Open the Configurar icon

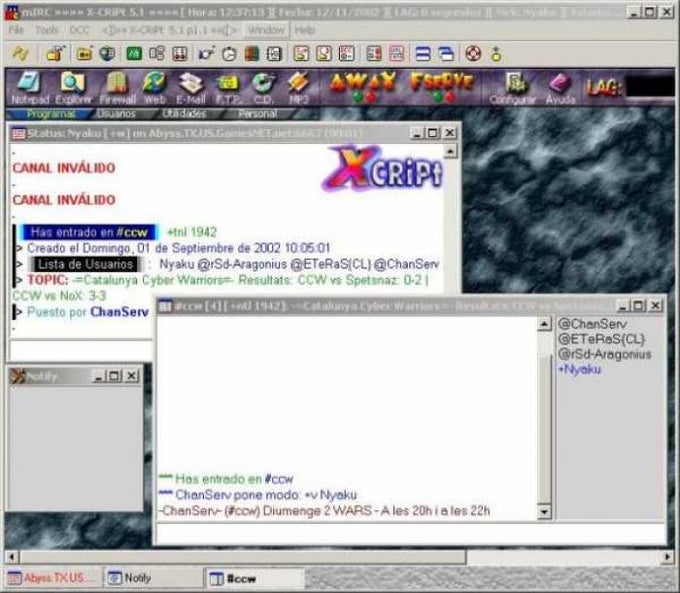(x=513, y=88)
